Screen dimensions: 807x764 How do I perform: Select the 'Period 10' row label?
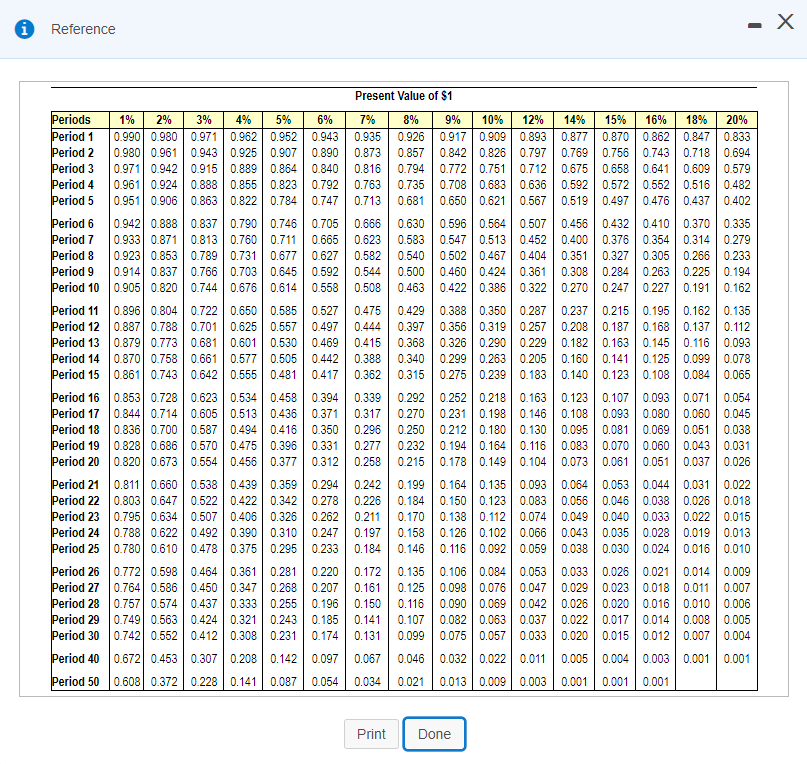tap(75, 287)
